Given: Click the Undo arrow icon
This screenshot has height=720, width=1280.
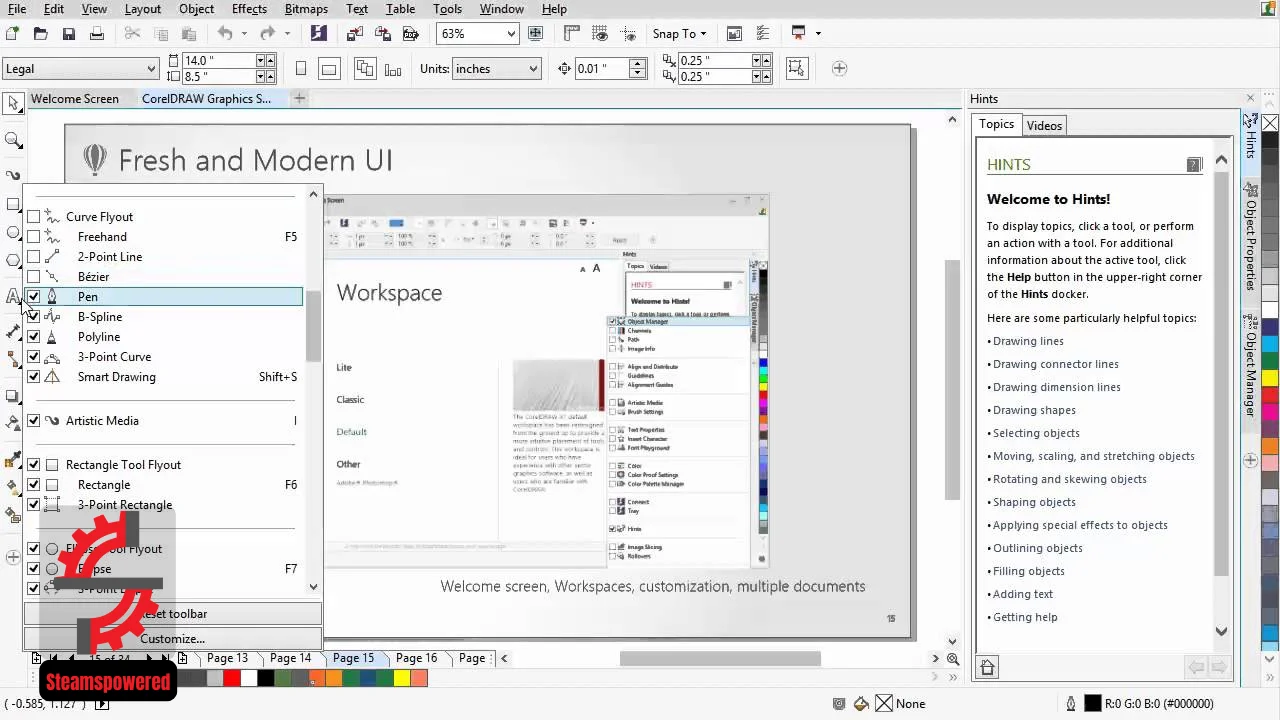Looking at the screenshot, I should coord(225,33).
